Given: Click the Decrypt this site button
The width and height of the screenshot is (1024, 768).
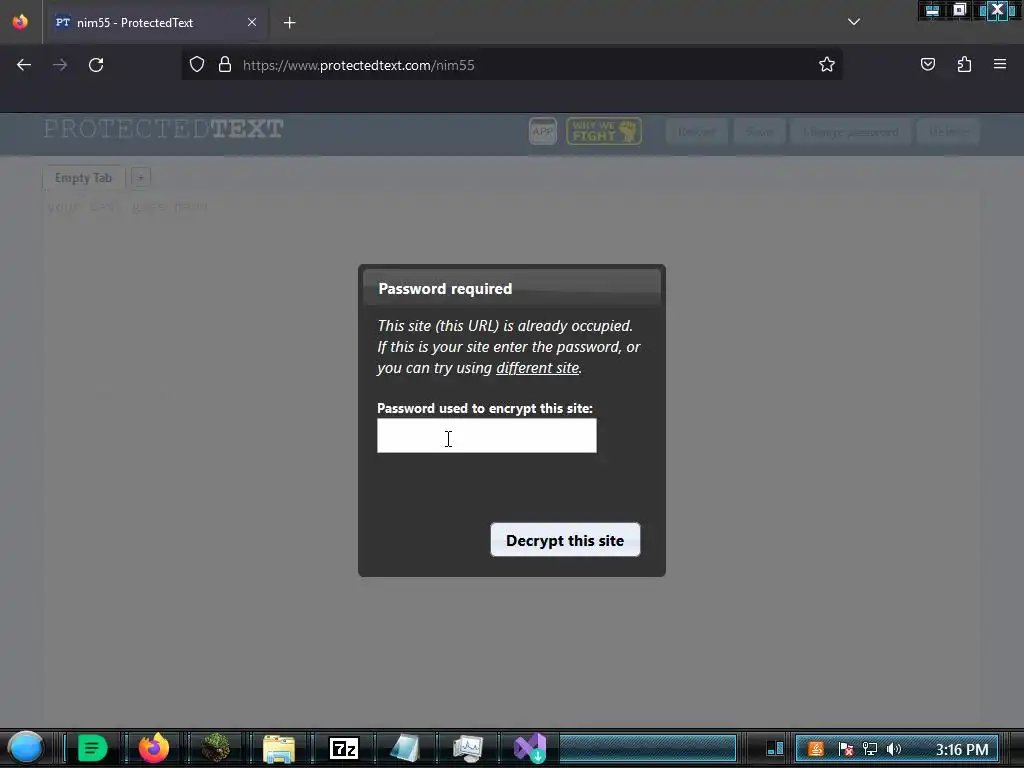Looking at the screenshot, I should tap(565, 540).
